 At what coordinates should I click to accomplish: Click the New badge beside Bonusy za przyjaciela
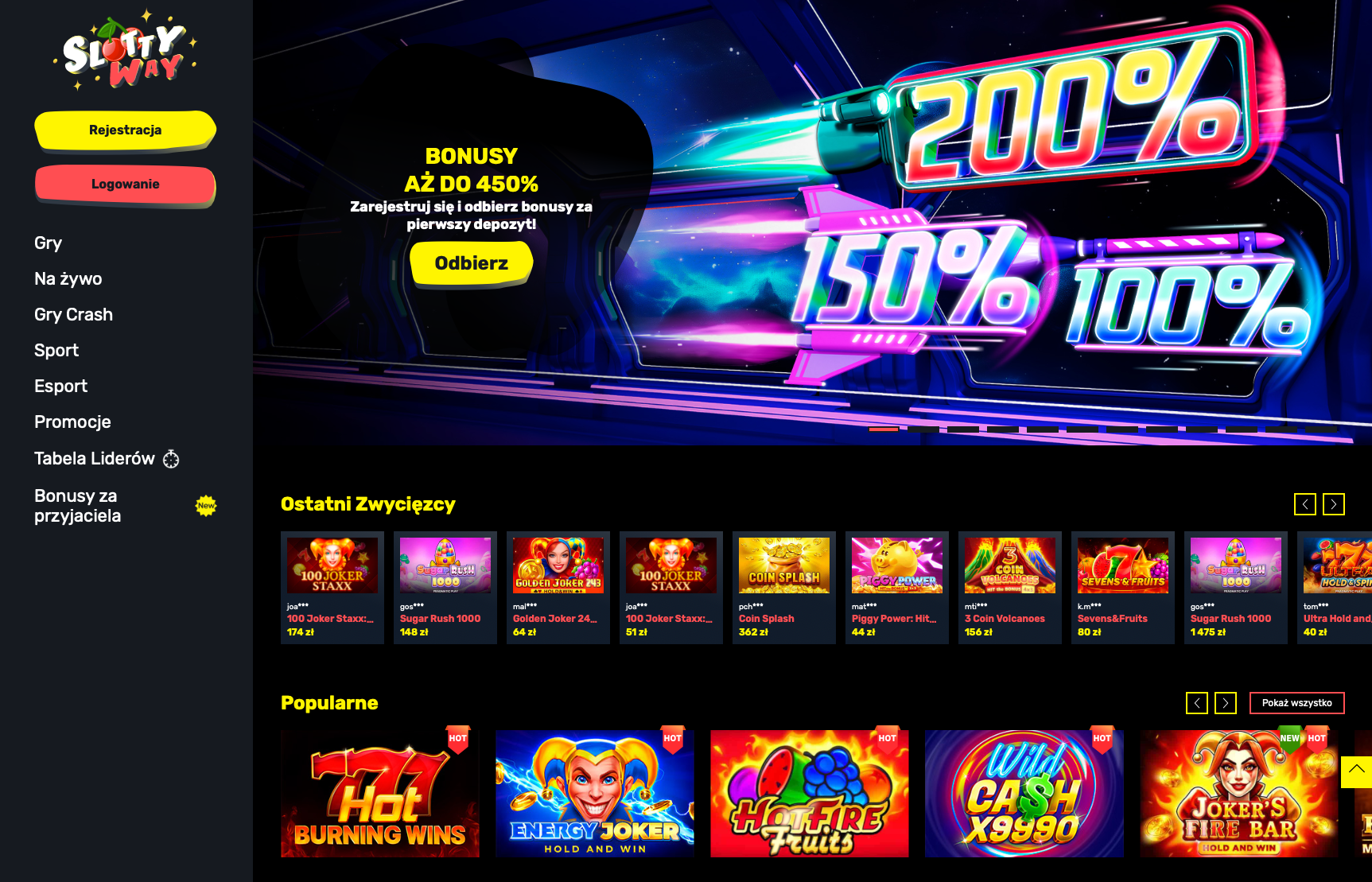(206, 506)
